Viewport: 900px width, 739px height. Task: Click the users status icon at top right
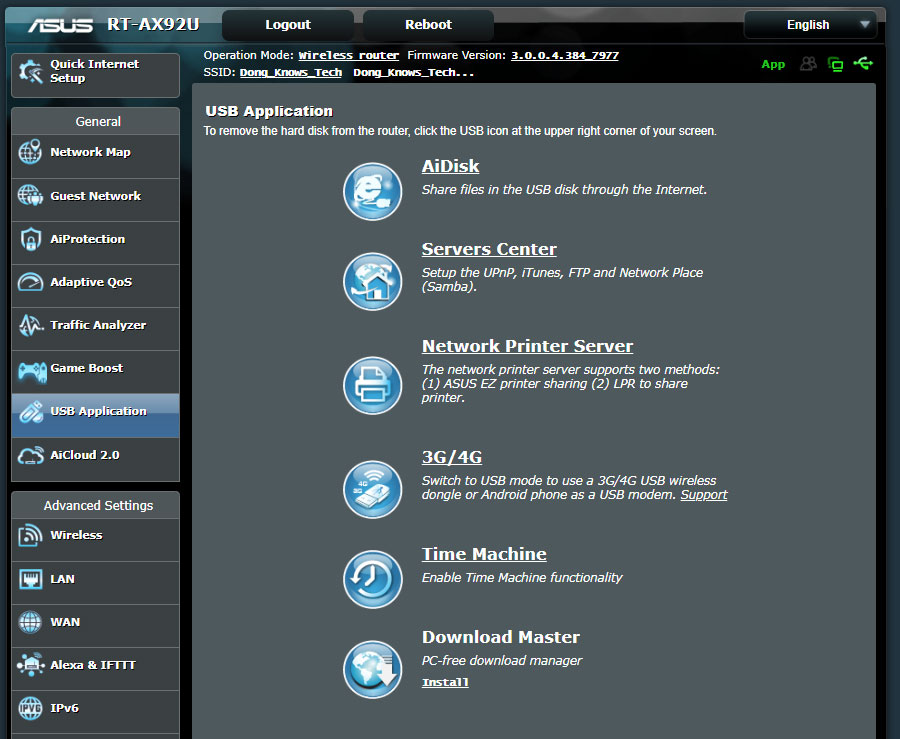point(808,64)
